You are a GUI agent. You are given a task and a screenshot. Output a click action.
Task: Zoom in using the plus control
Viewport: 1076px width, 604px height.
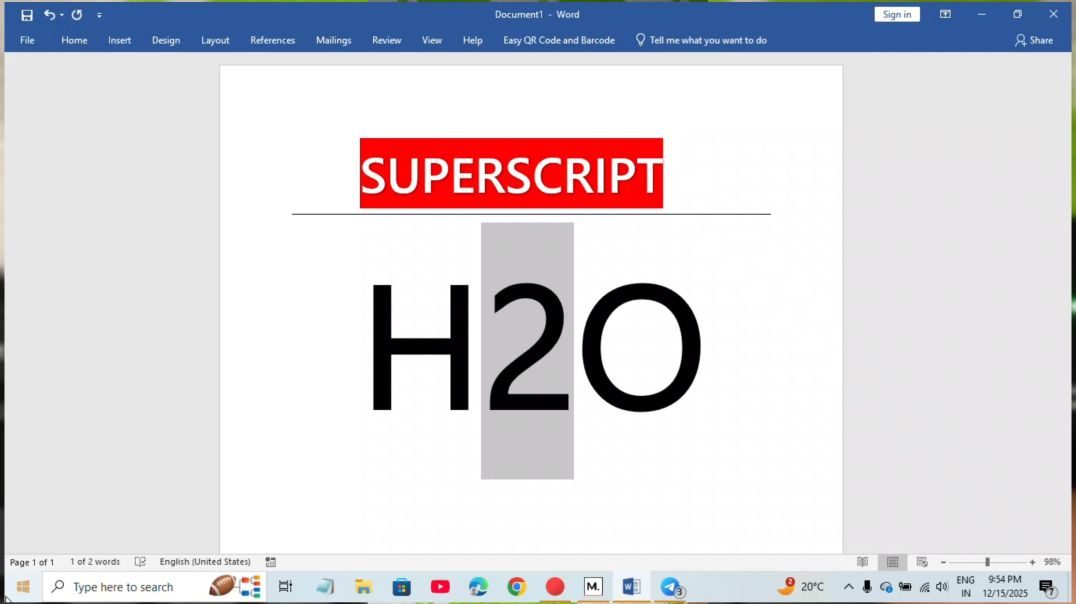(1032, 561)
